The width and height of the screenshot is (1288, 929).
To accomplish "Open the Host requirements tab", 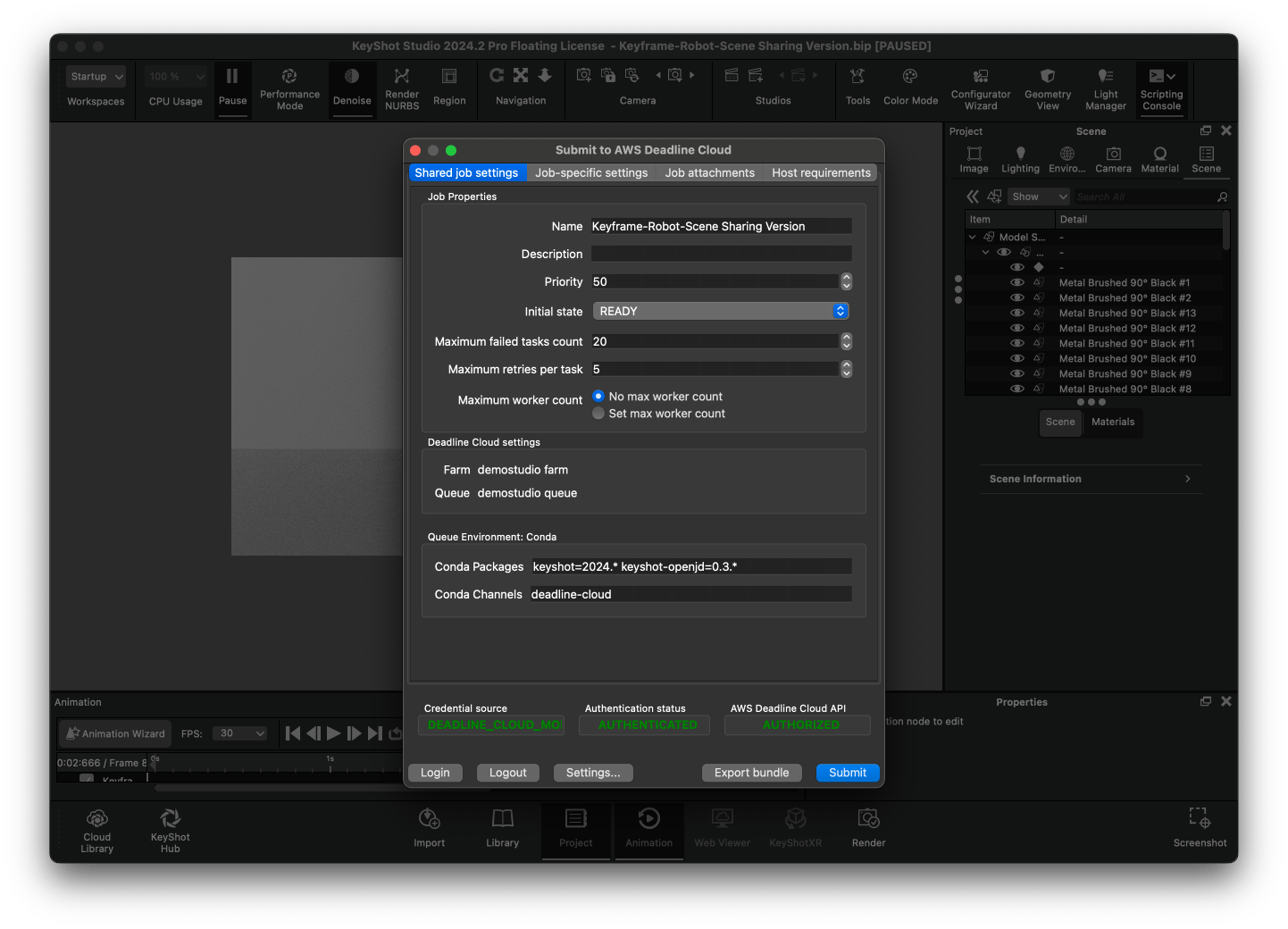I will pyautogui.click(x=821, y=172).
